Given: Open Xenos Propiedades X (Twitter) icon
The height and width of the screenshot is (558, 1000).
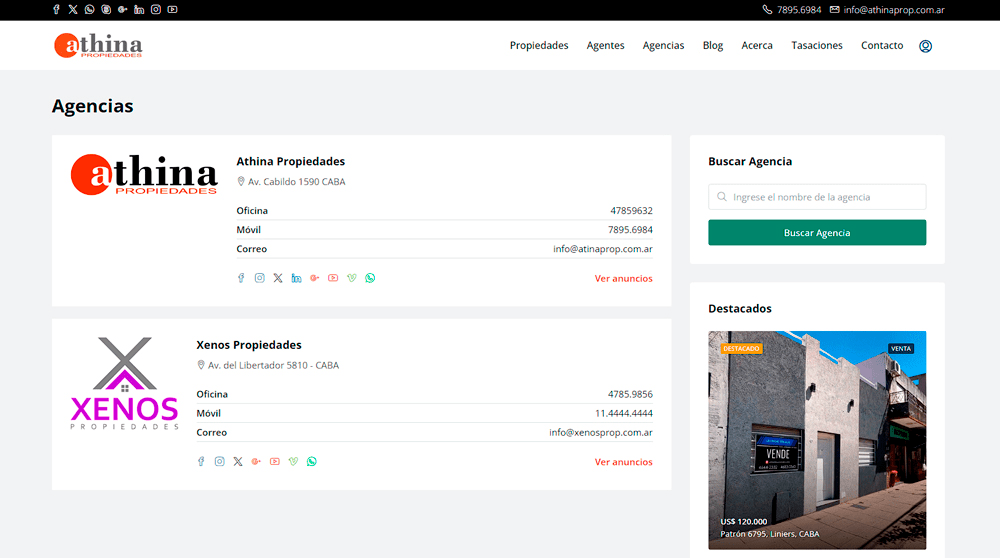Looking at the screenshot, I should point(238,462).
